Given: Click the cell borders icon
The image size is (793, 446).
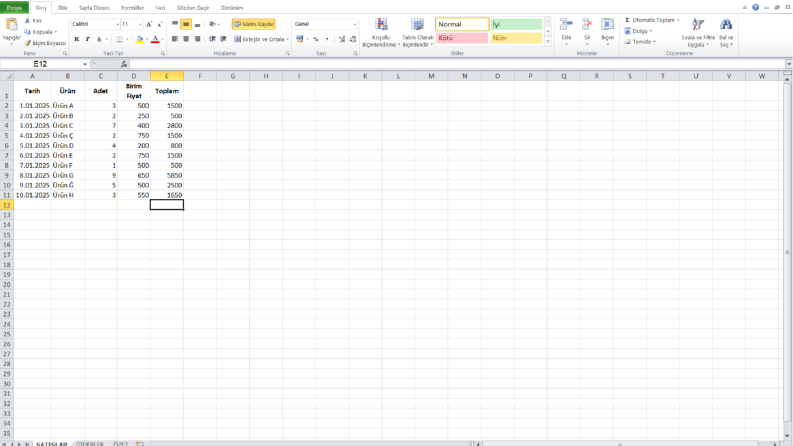Looking at the screenshot, I should click(x=119, y=39).
